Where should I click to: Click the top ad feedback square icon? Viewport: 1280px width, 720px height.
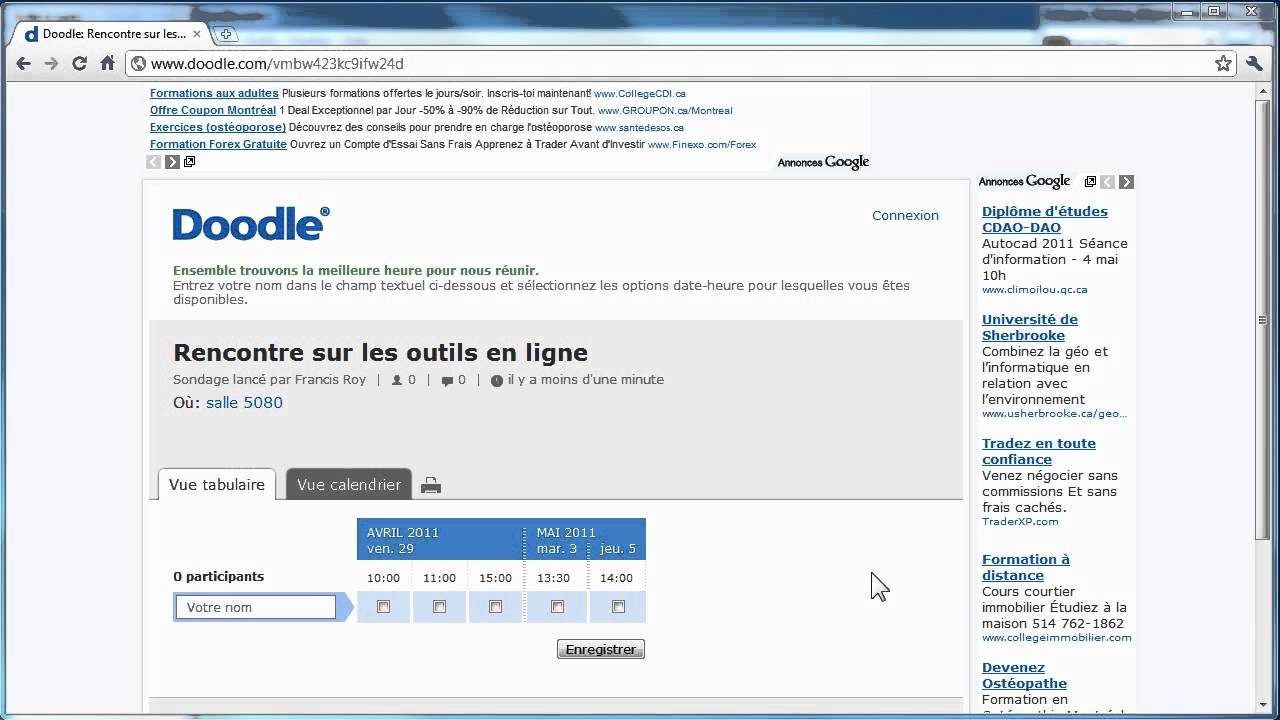pyautogui.click(x=190, y=161)
